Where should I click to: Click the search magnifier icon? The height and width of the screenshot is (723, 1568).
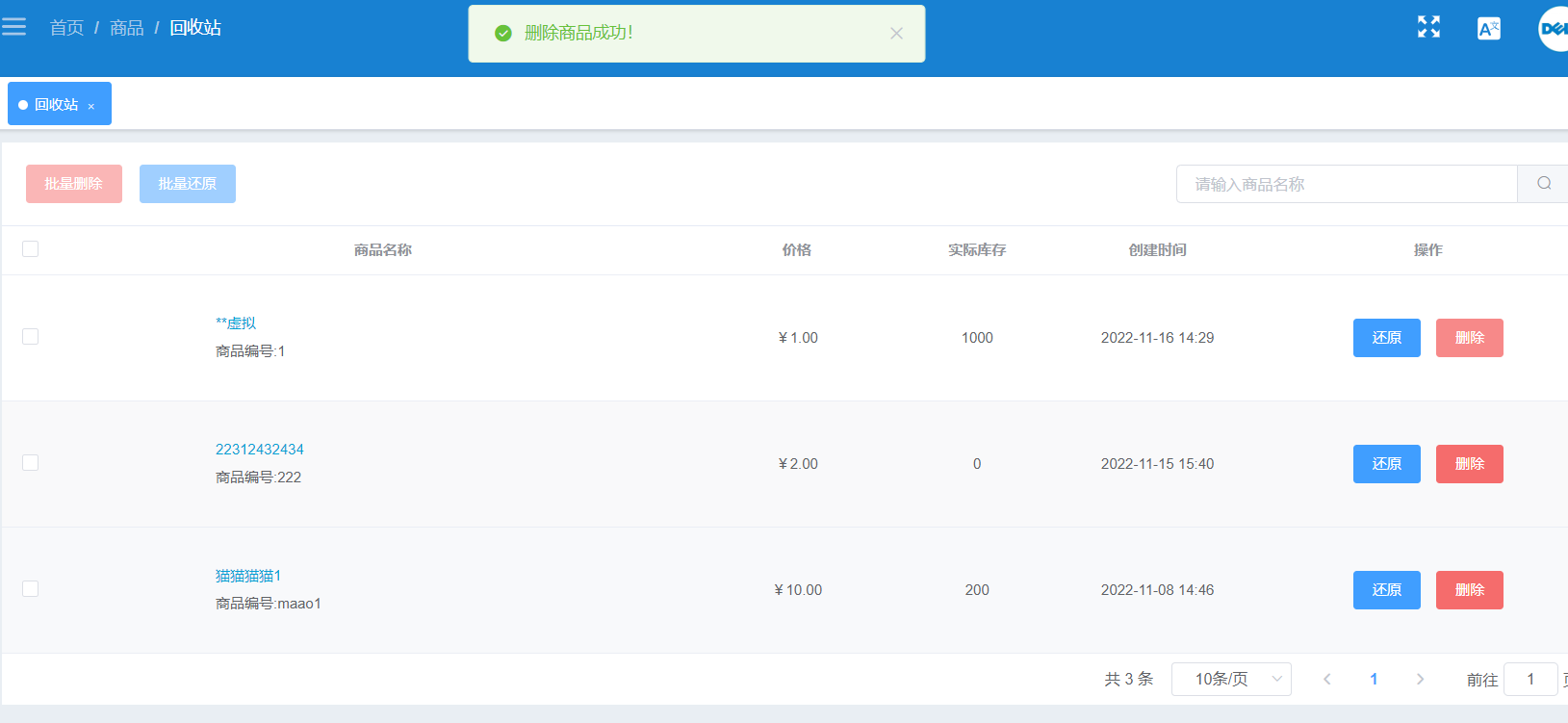[x=1544, y=183]
